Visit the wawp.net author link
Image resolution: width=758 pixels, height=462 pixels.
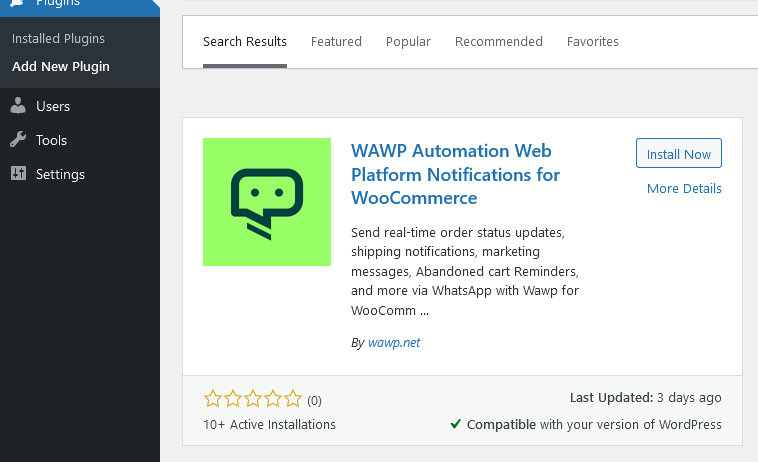(395, 343)
